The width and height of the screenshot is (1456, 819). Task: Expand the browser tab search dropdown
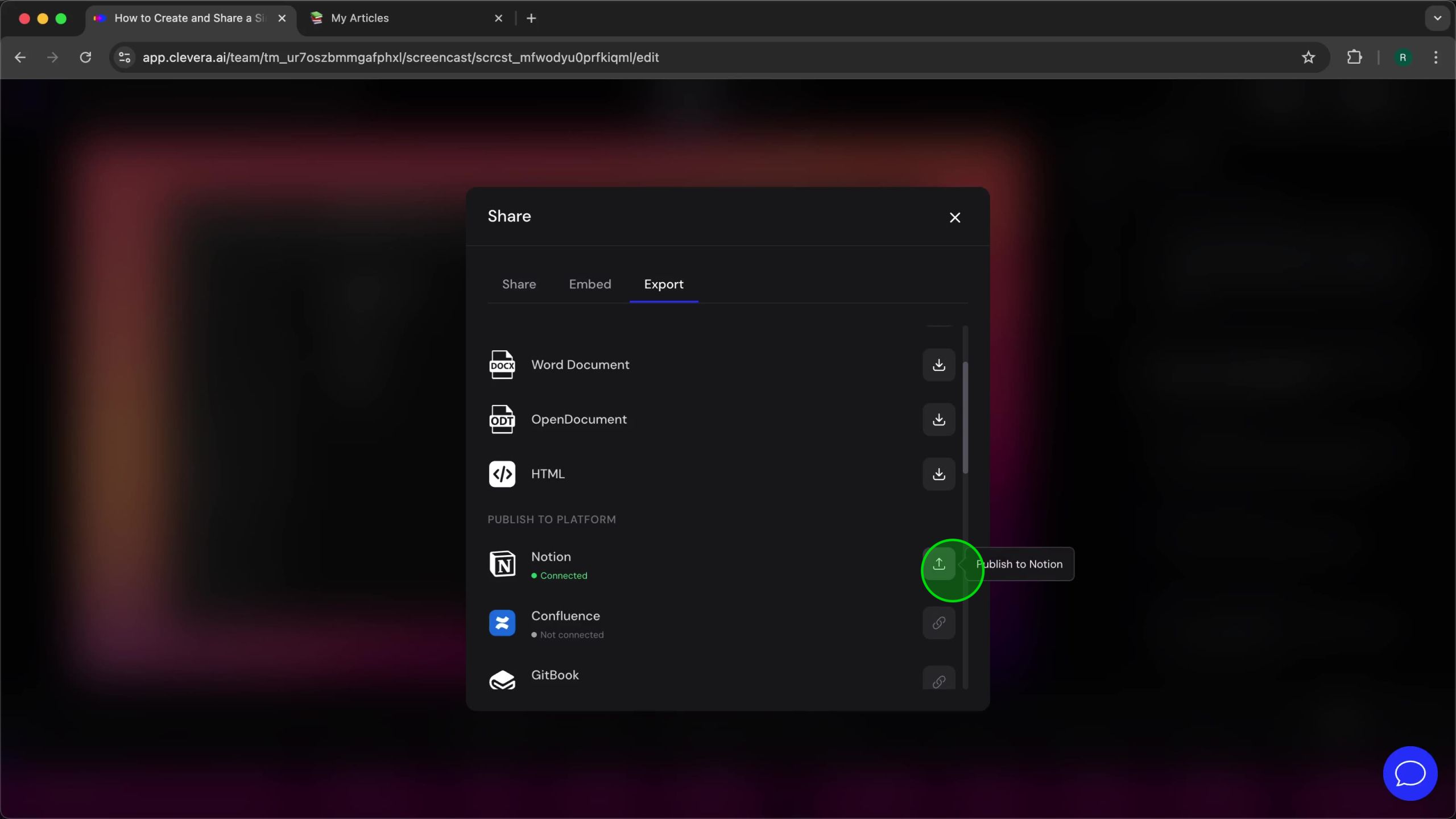1437,18
